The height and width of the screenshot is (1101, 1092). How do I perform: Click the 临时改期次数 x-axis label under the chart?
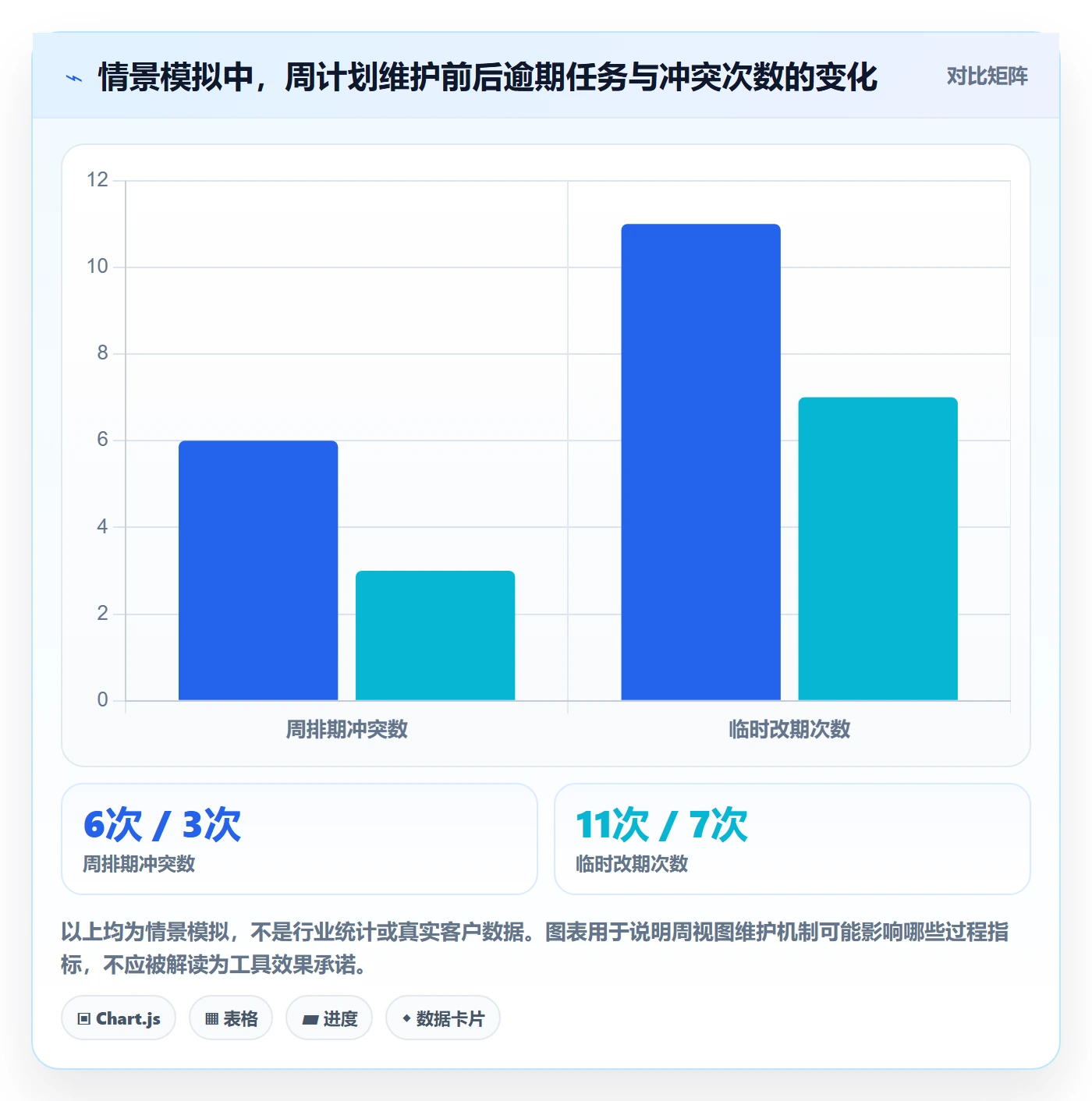(789, 730)
